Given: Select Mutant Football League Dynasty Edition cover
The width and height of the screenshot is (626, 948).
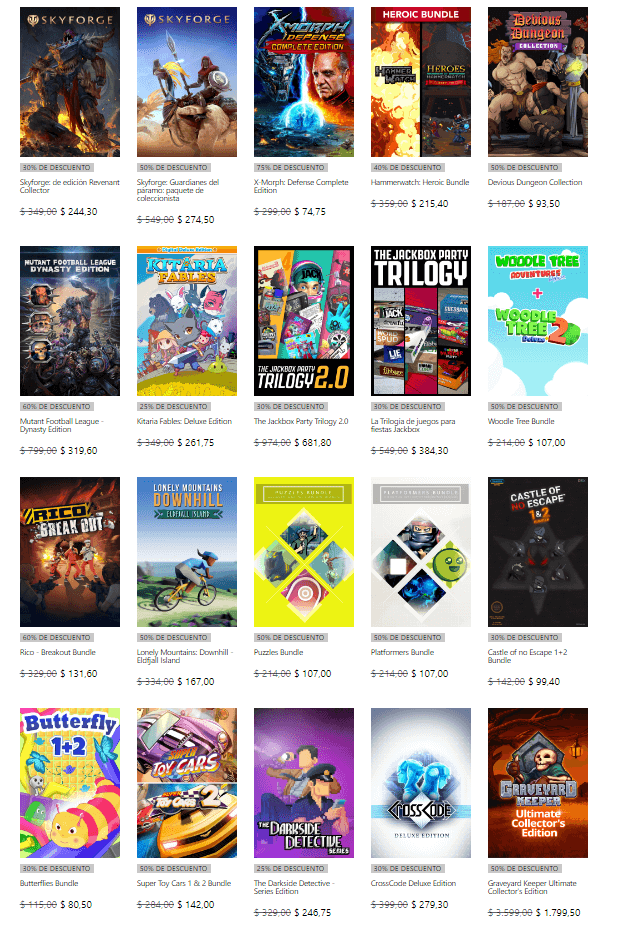Looking at the screenshot, I should [x=70, y=321].
